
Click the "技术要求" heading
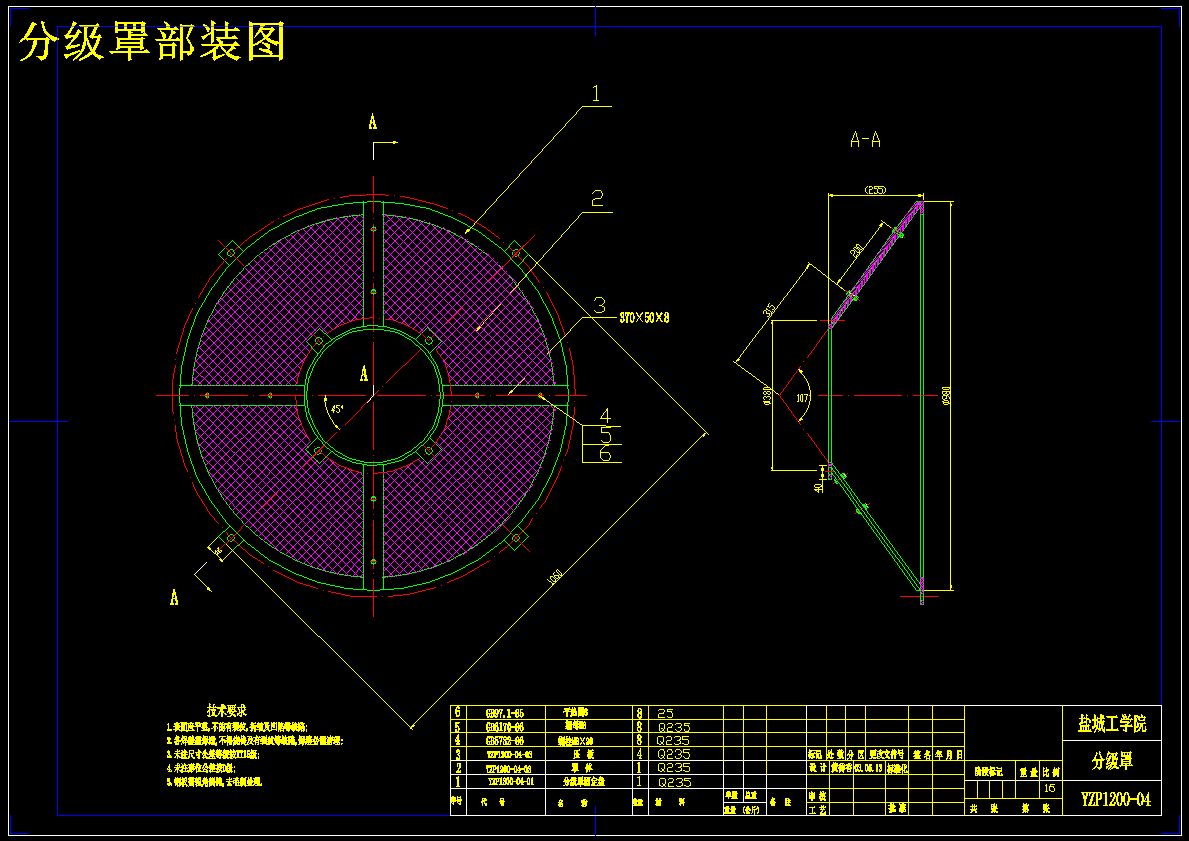coord(227,711)
